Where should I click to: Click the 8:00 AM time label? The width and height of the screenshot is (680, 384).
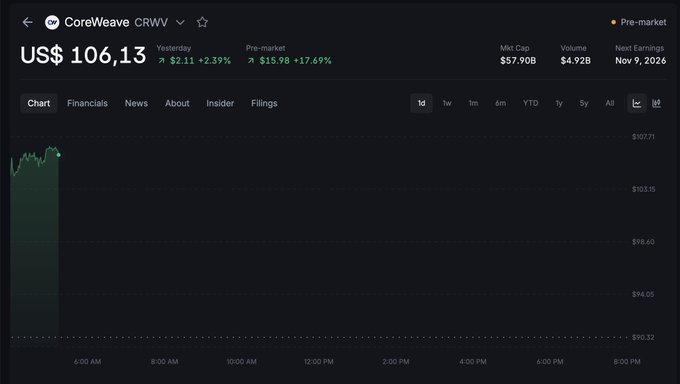164,361
